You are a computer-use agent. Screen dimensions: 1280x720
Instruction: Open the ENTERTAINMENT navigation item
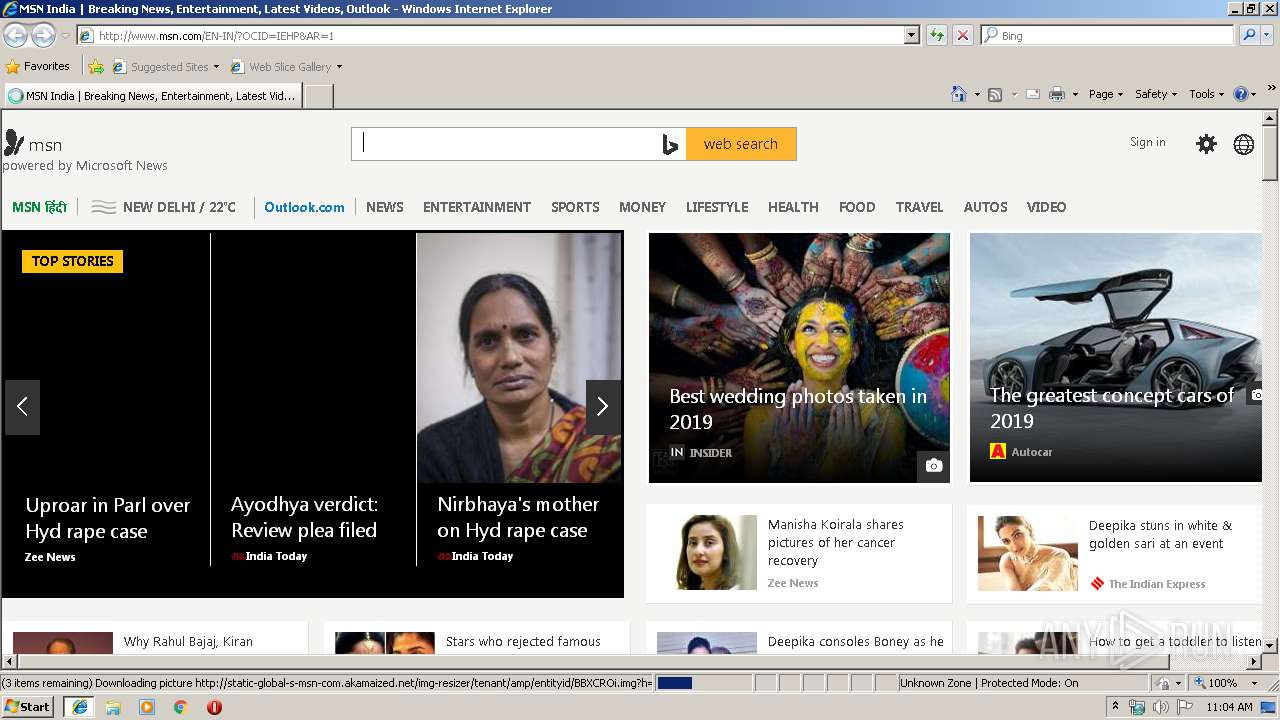click(x=477, y=207)
